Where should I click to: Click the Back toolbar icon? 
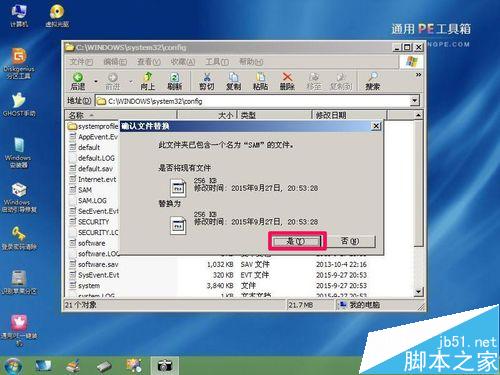point(78,81)
